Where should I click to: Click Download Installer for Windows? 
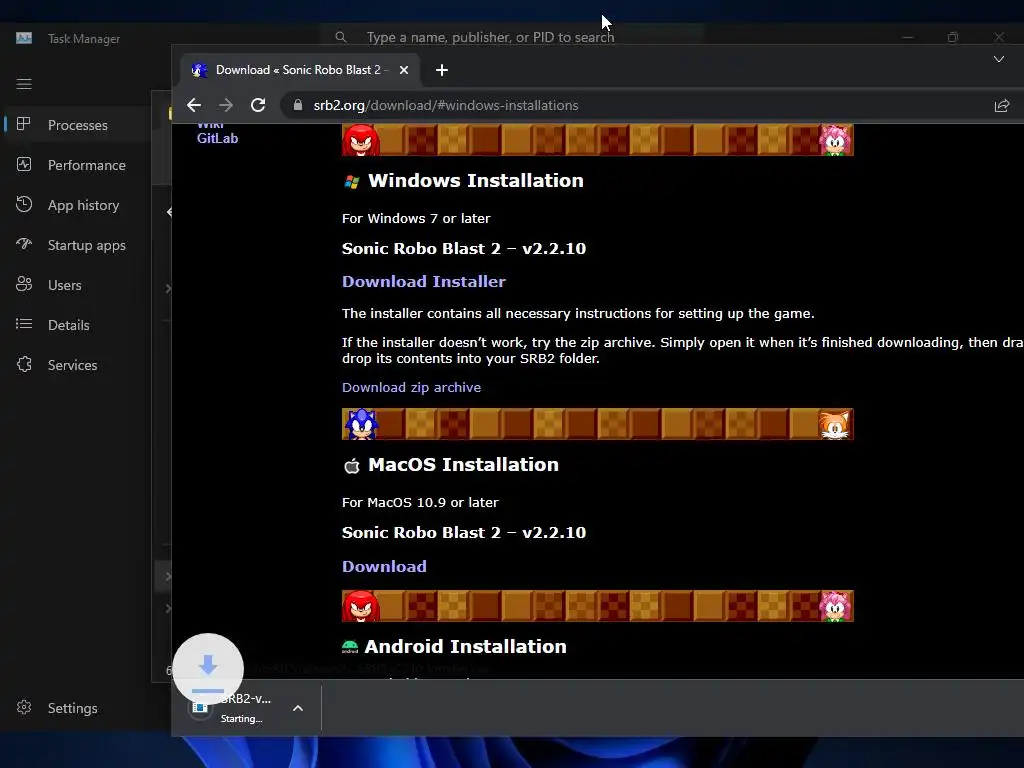click(424, 281)
